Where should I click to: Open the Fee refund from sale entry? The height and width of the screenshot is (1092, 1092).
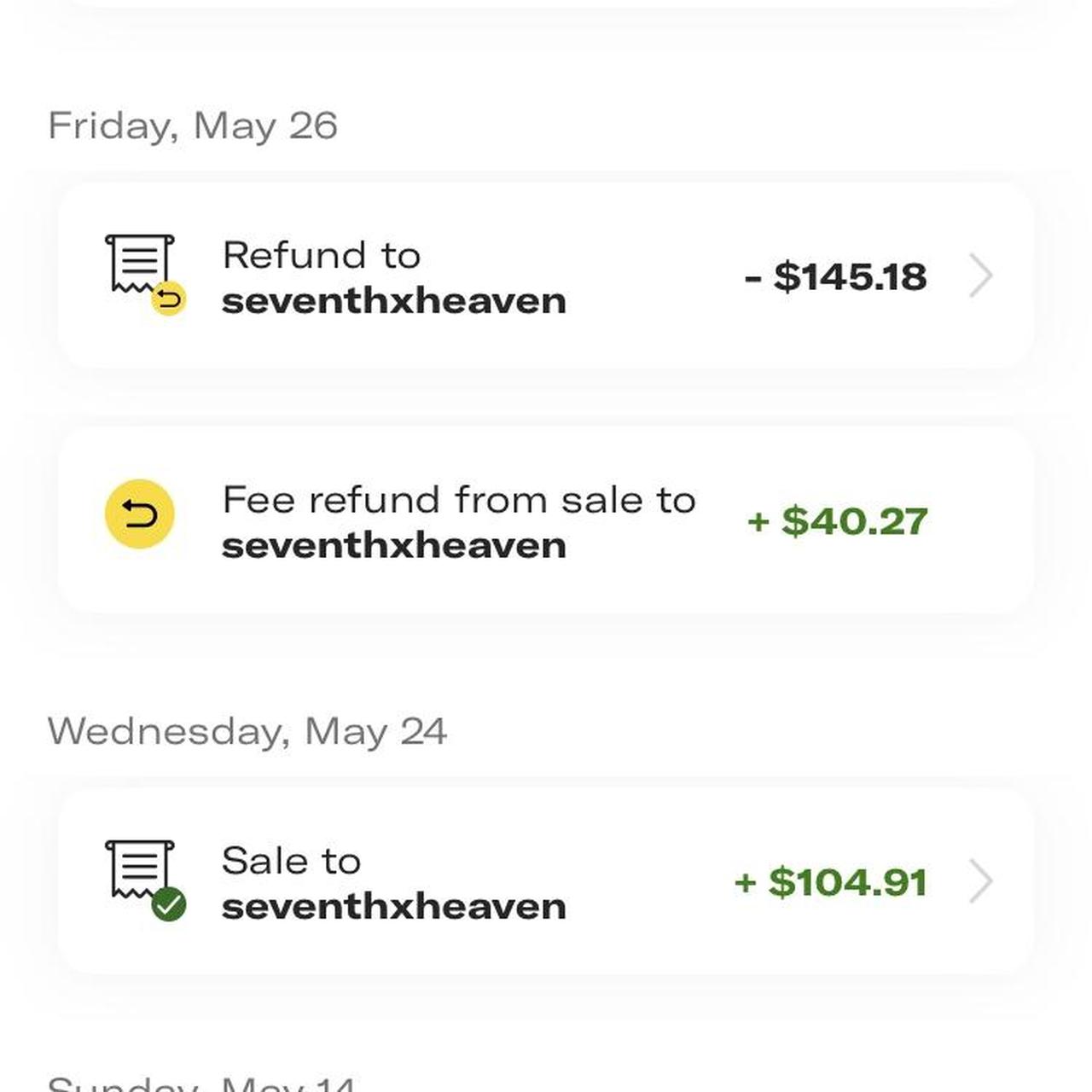tap(546, 518)
